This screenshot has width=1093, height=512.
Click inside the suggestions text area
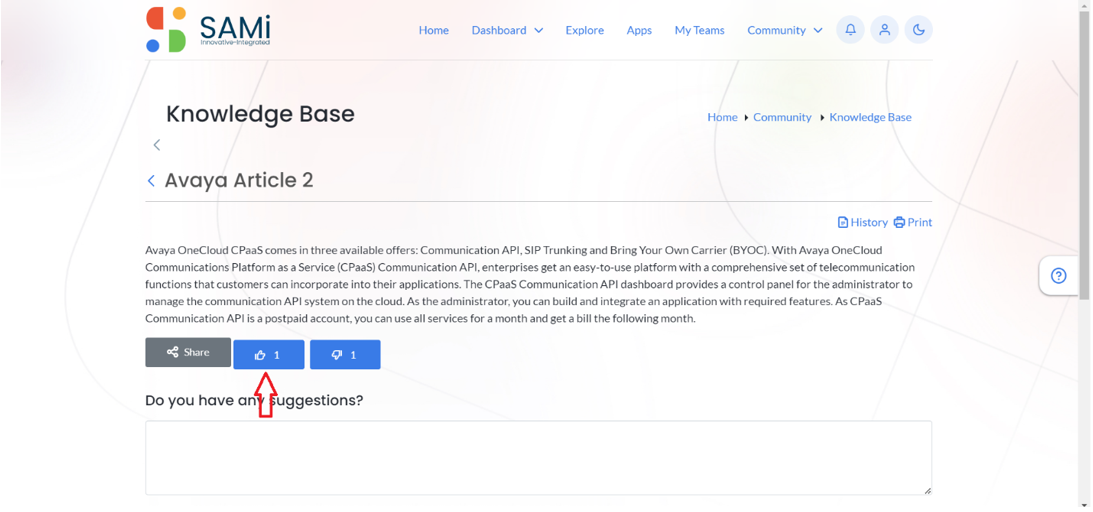pyautogui.click(x=538, y=458)
